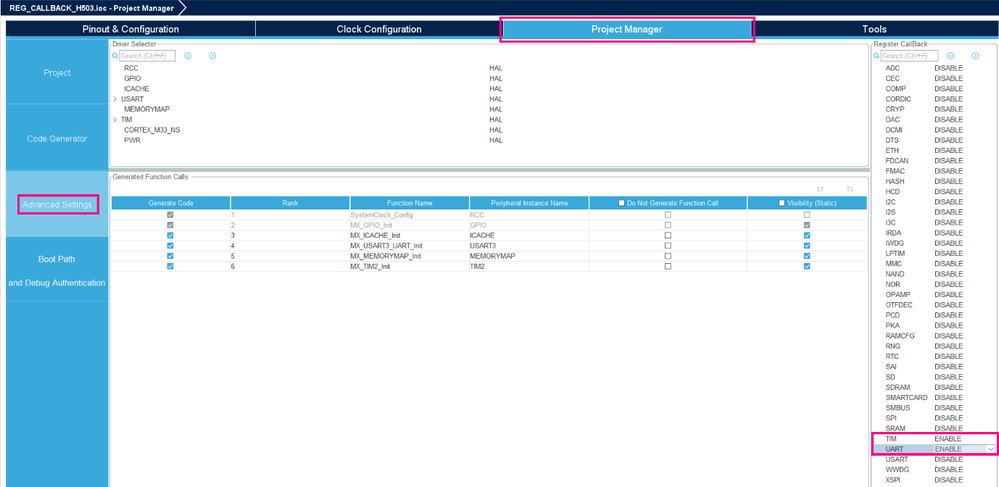Switch to the Clock Configuration tab
Image resolution: width=999 pixels, height=487 pixels.
click(x=378, y=29)
